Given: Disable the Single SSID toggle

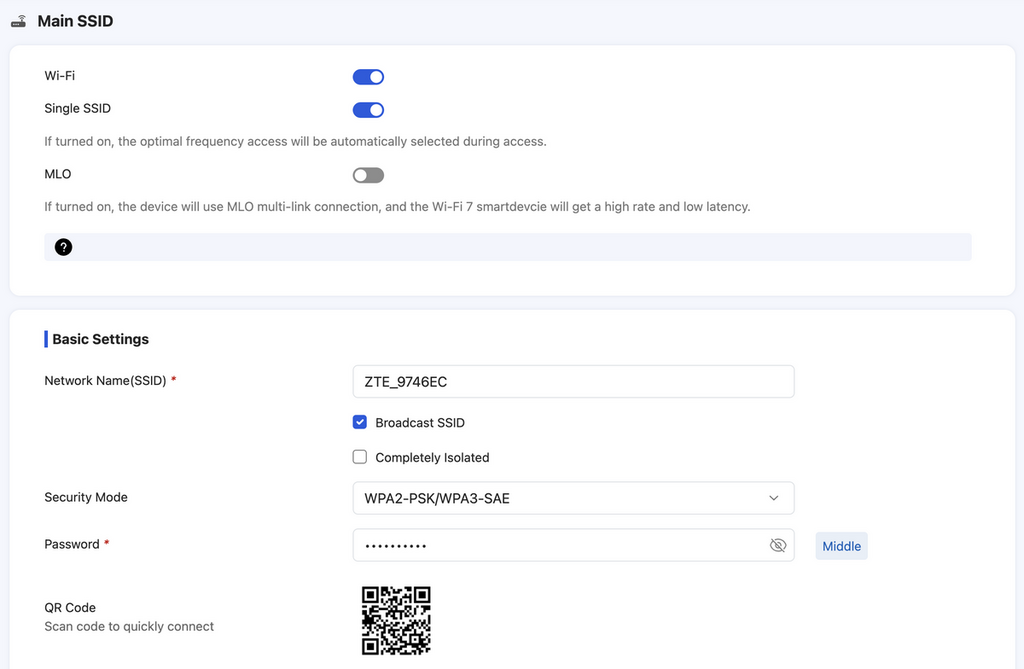Looking at the screenshot, I should [x=368, y=110].
